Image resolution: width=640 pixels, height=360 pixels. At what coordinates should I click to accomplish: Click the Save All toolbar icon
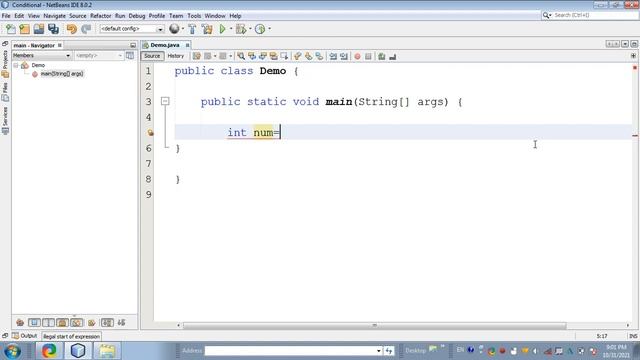click(x=53, y=29)
